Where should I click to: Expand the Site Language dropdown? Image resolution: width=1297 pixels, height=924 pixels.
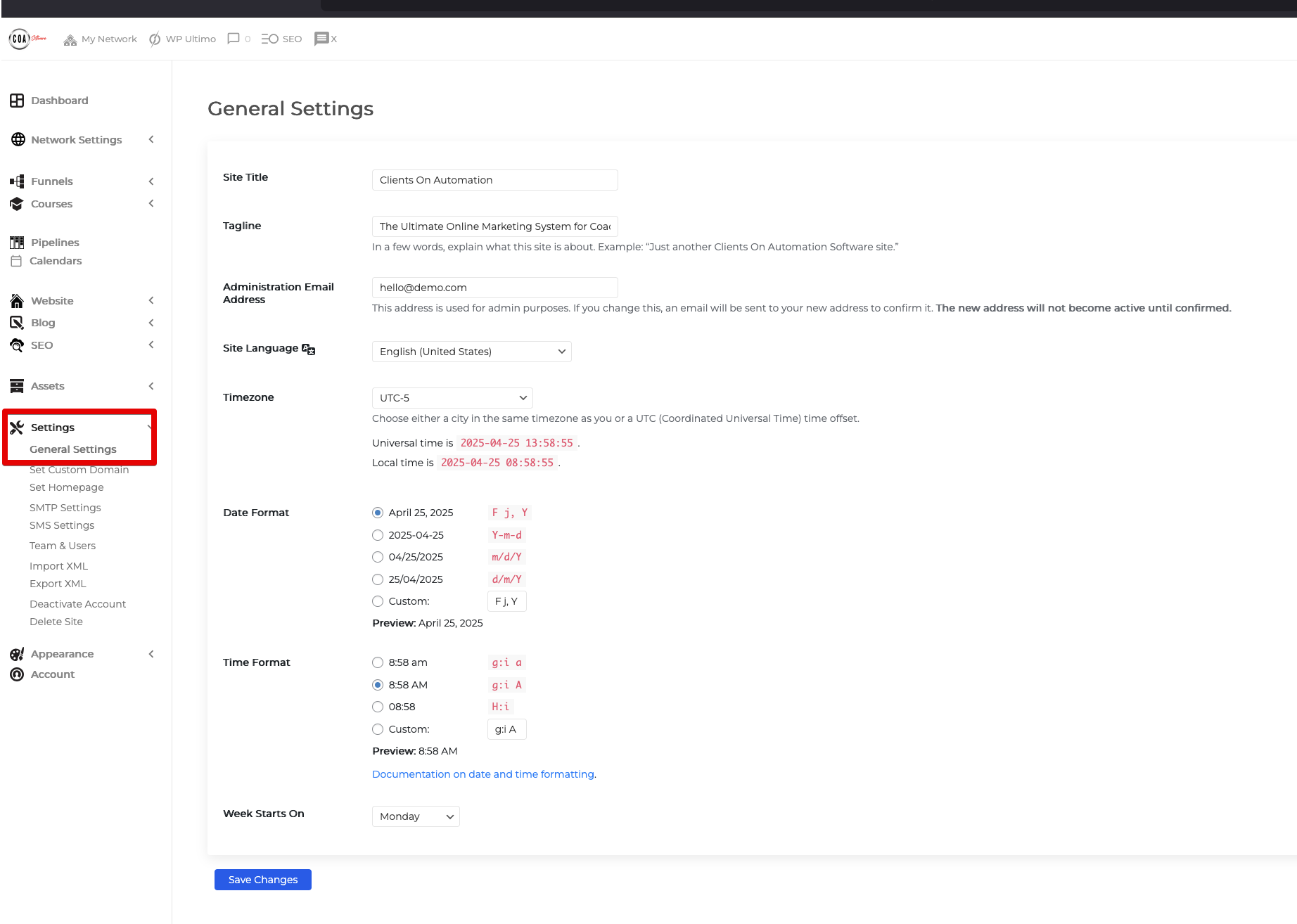pyautogui.click(x=471, y=352)
